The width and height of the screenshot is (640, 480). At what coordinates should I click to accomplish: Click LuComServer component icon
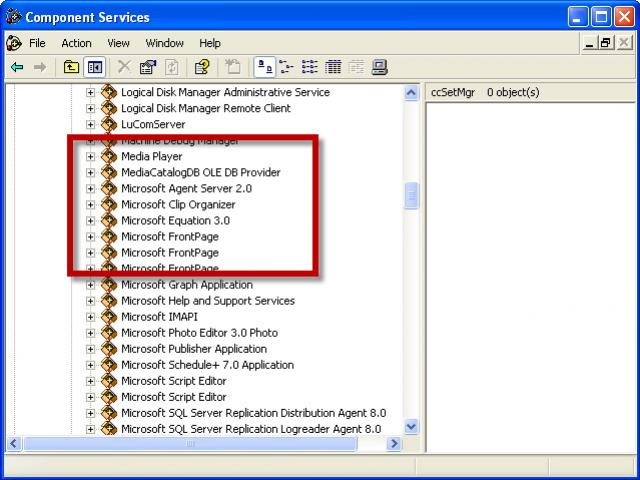click(109, 124)
